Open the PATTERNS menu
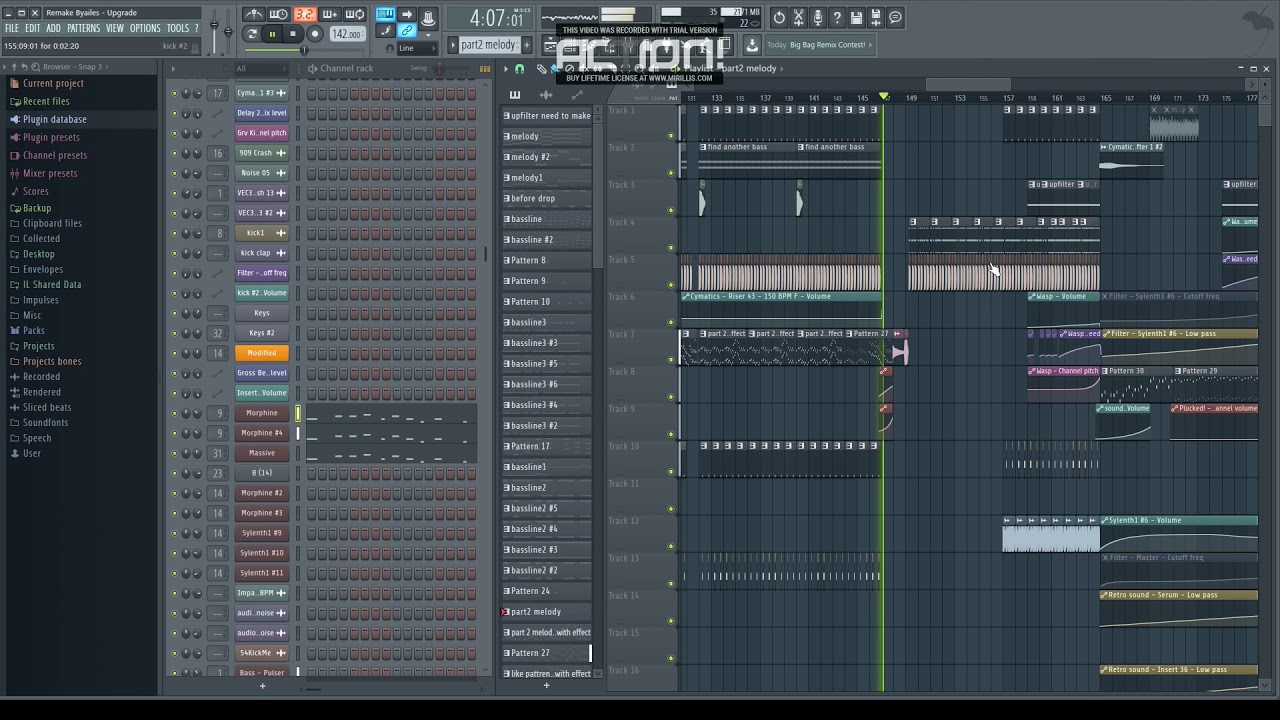 pos(83,28)
